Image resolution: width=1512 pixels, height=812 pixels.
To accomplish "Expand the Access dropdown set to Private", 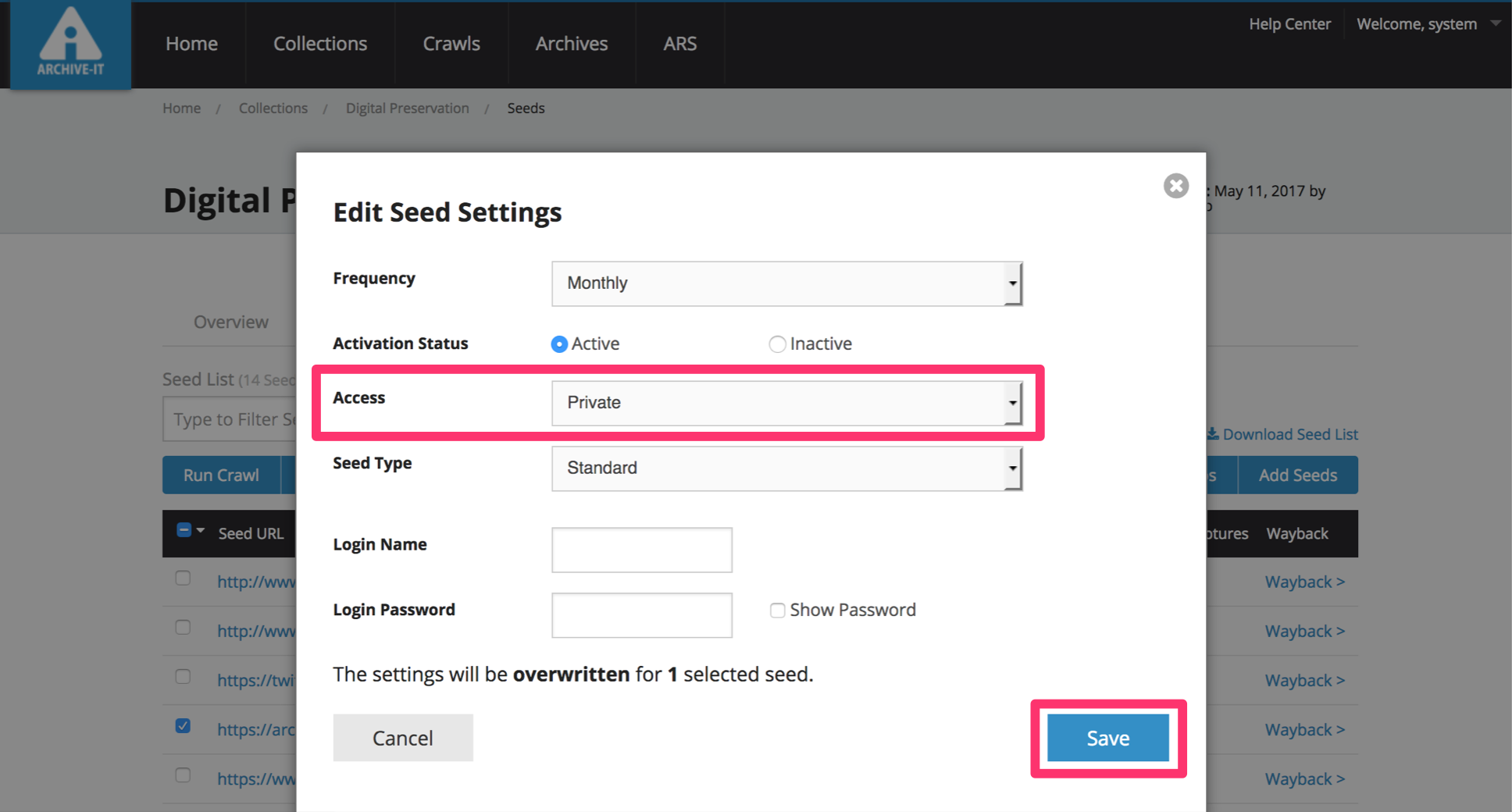I will (x=786, y=403).
